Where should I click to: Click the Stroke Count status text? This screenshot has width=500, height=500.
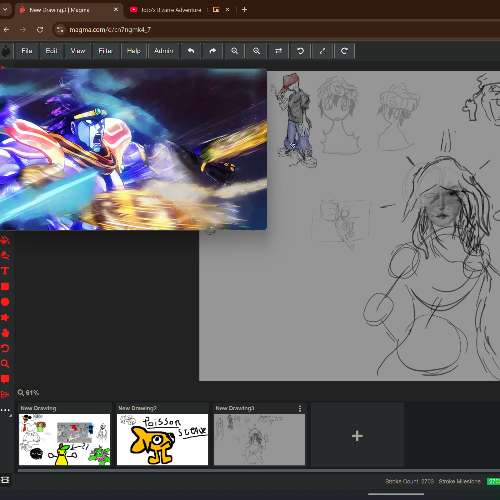click(410, 481)
